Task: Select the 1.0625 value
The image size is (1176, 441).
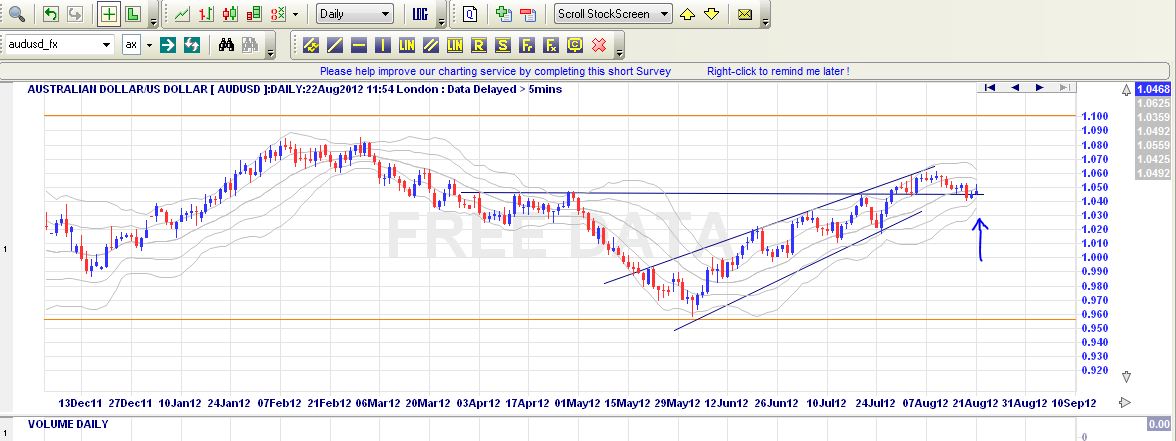Action: [1154, 103]
